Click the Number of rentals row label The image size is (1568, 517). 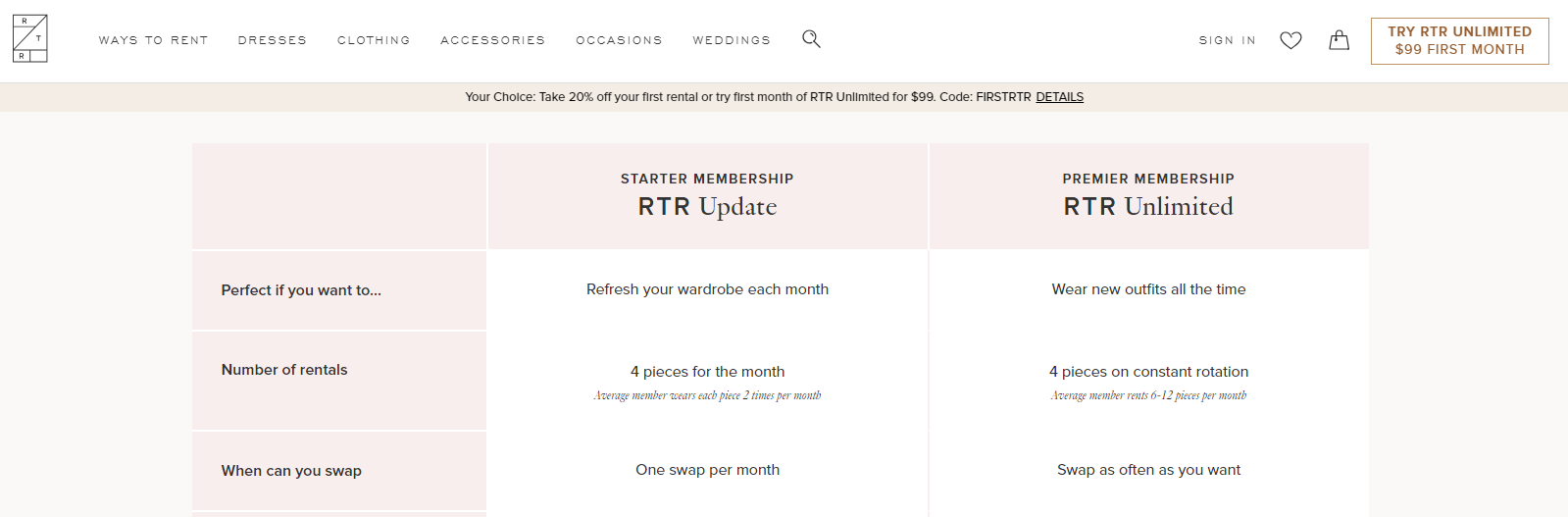click(x=284, y=370)
